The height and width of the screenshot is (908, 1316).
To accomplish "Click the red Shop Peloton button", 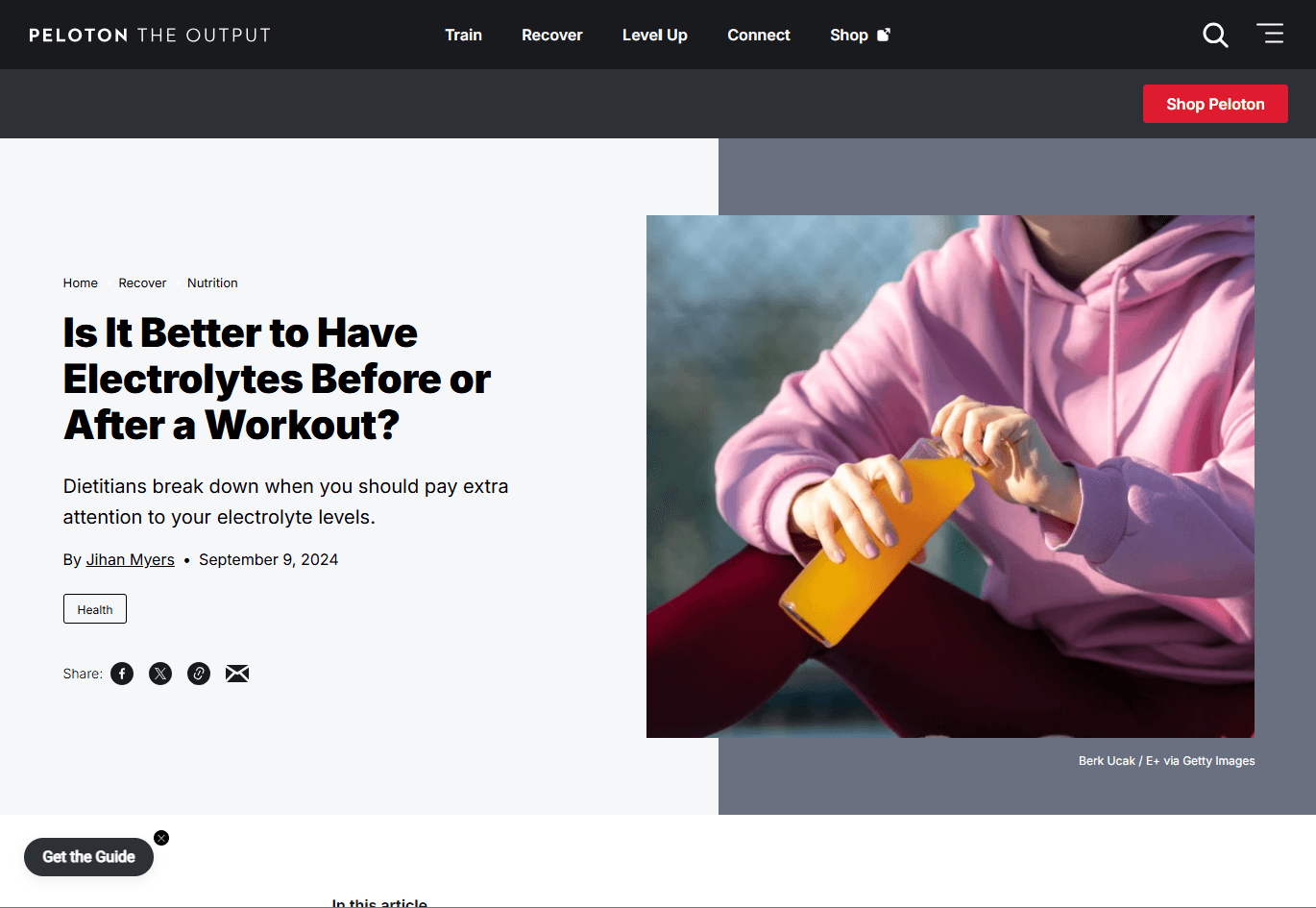I will point(1215,104).
